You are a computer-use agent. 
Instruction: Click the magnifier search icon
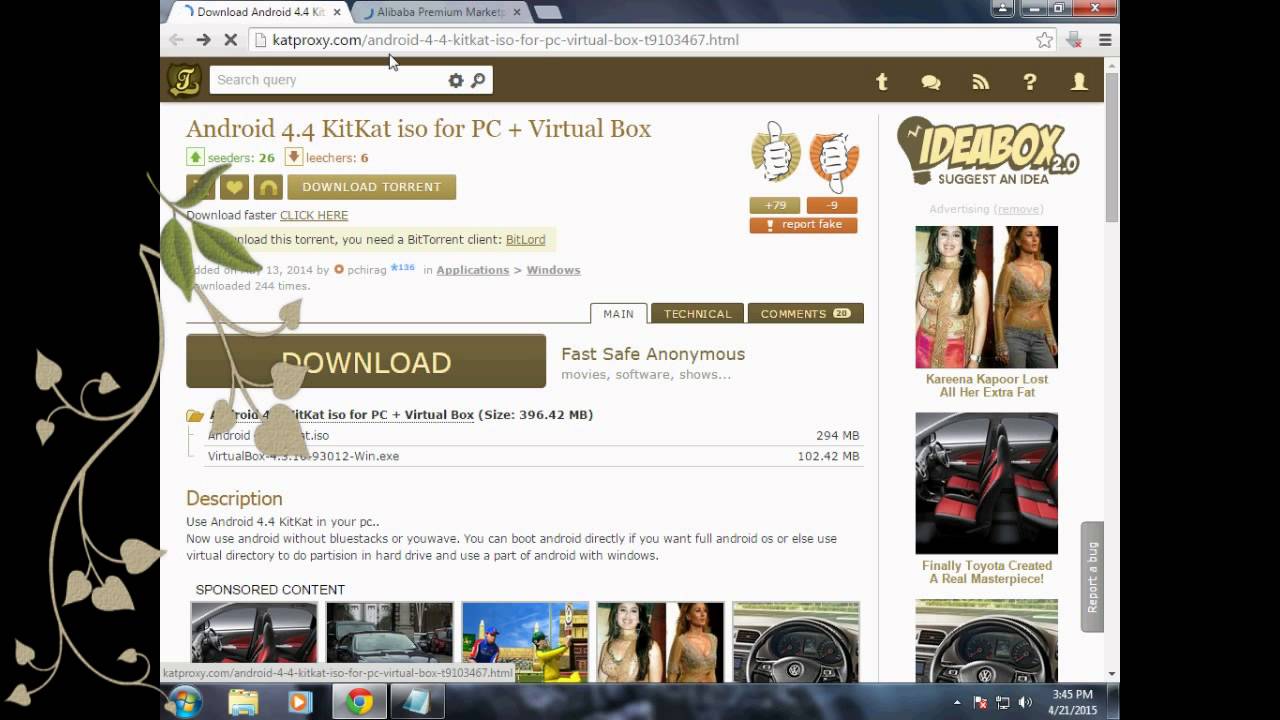(478, 80)
